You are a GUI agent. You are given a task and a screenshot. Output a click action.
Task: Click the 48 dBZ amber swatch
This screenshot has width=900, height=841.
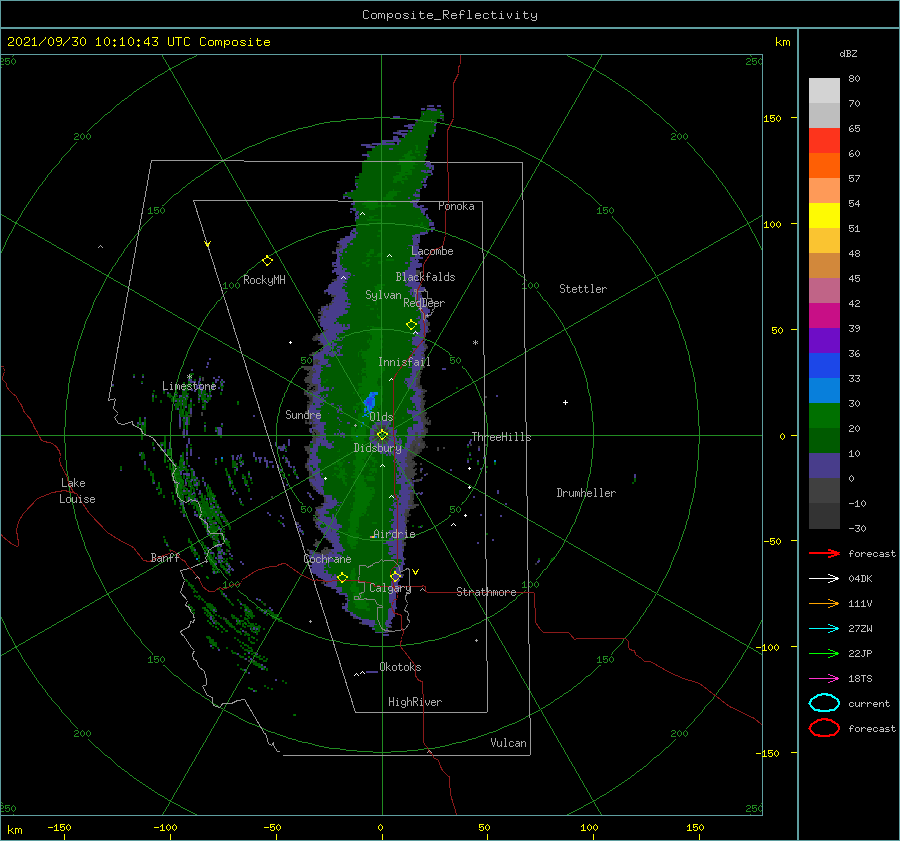coord(824,265)
